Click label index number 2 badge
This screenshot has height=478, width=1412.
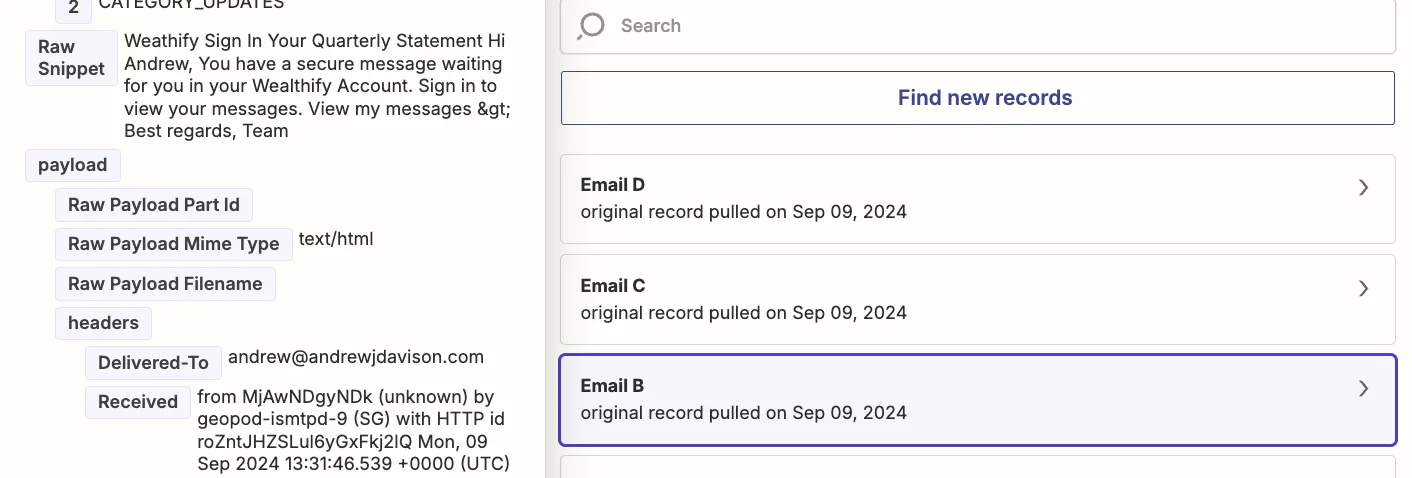tap(73, 7)
